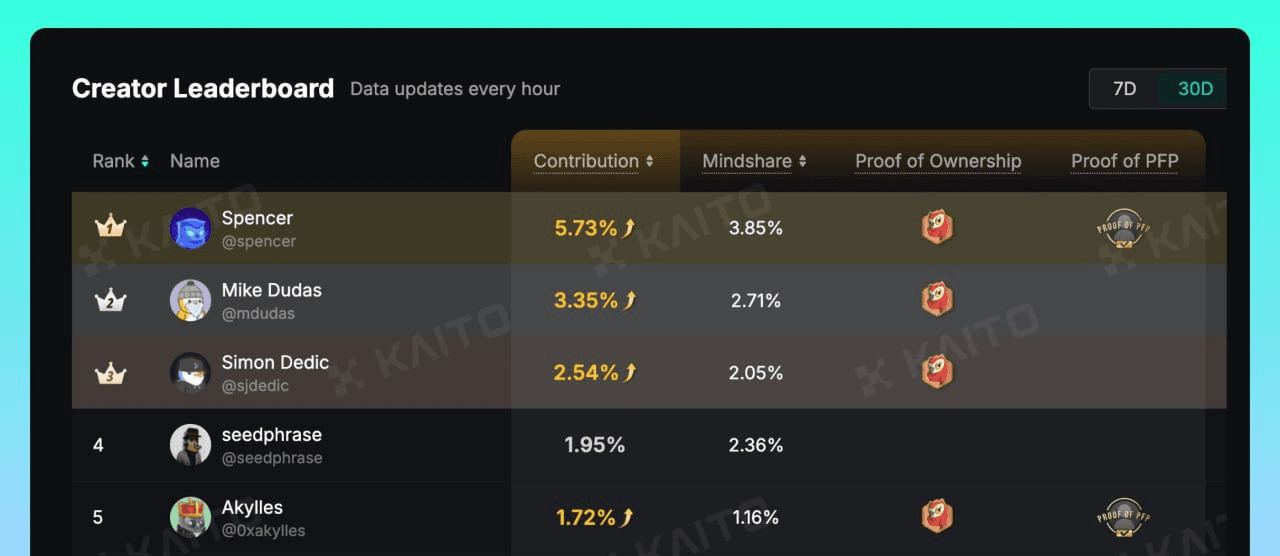Click the rank 3 crown icon

coord(110,372)
